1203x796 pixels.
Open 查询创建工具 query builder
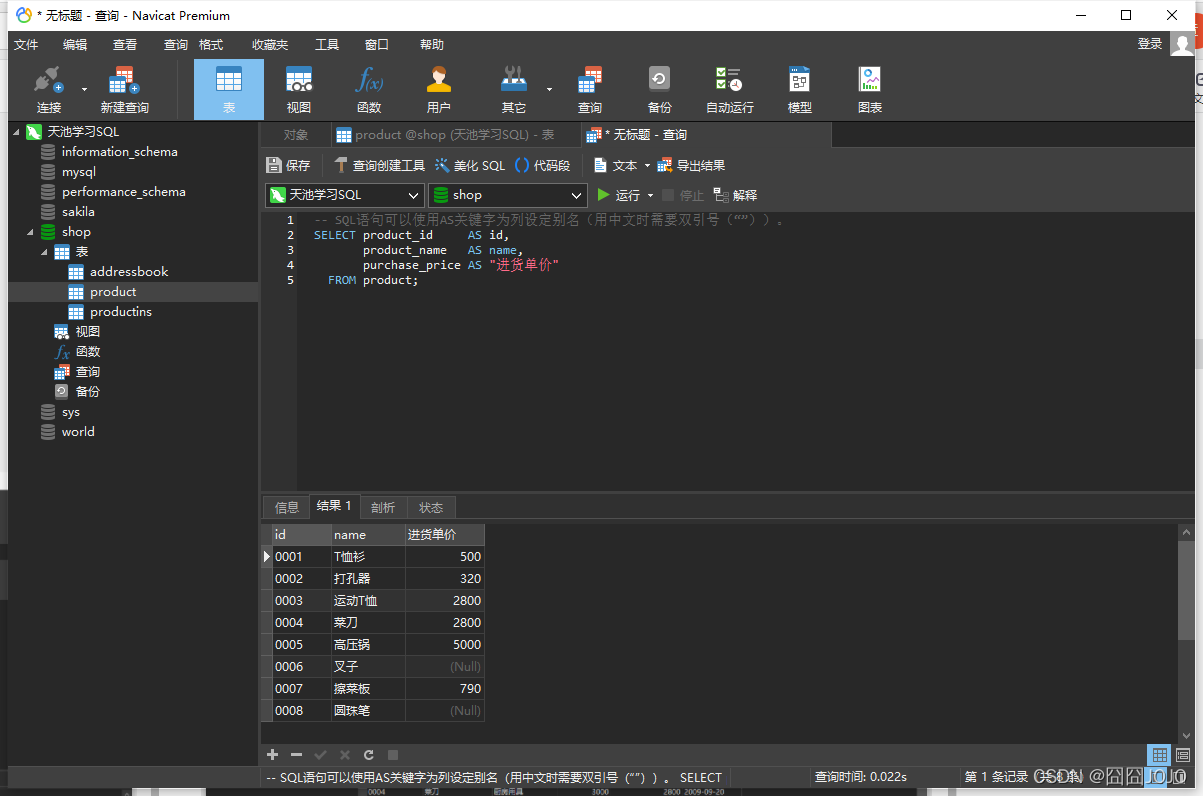click(379, 165)
